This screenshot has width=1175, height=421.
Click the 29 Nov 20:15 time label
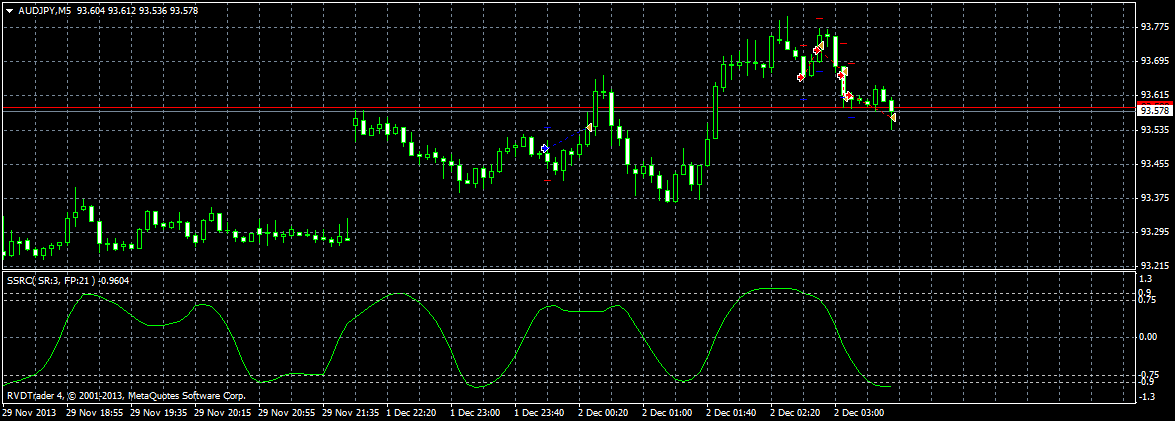221,413
